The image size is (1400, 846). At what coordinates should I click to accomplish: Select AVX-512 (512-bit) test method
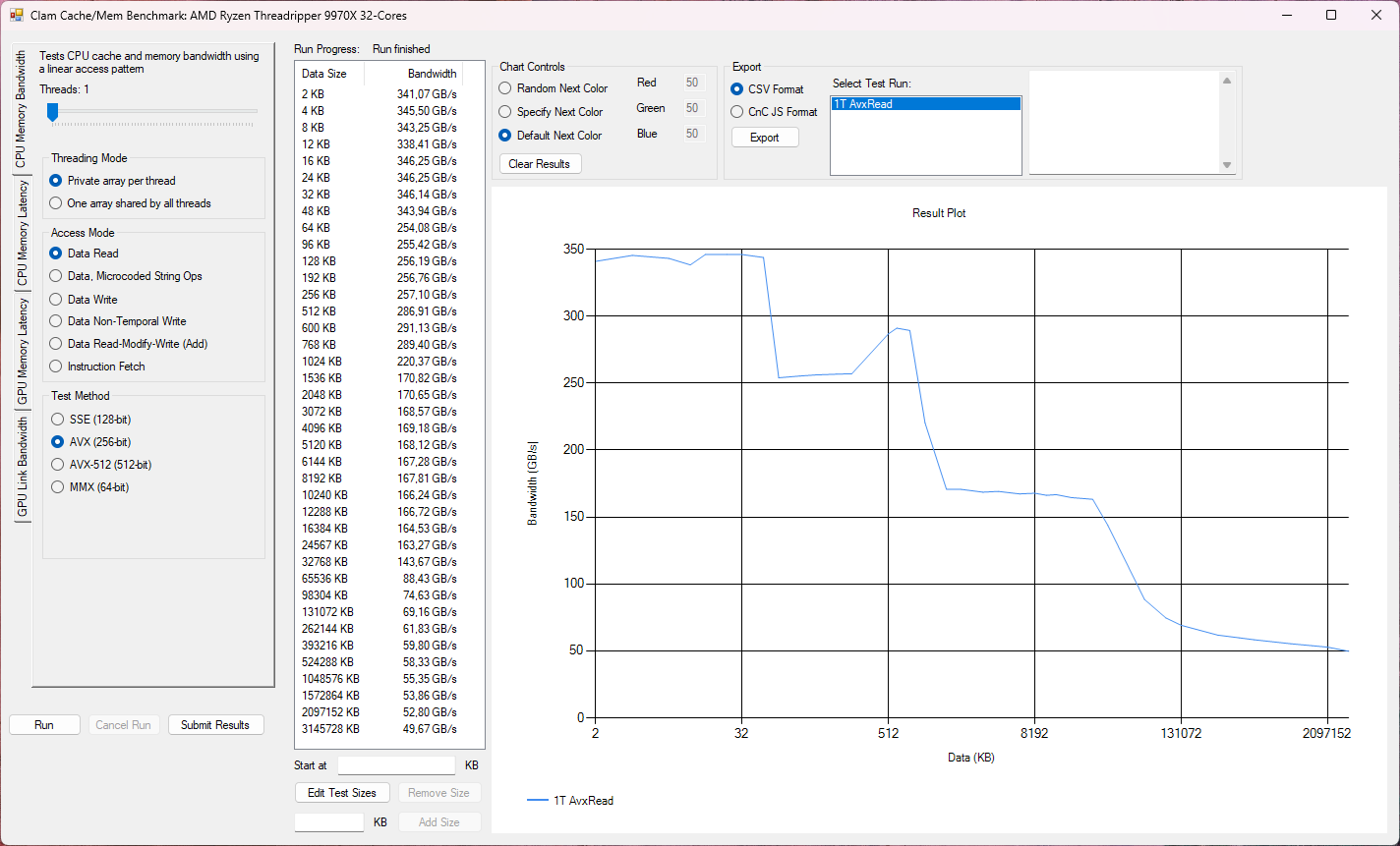point(101,465)
